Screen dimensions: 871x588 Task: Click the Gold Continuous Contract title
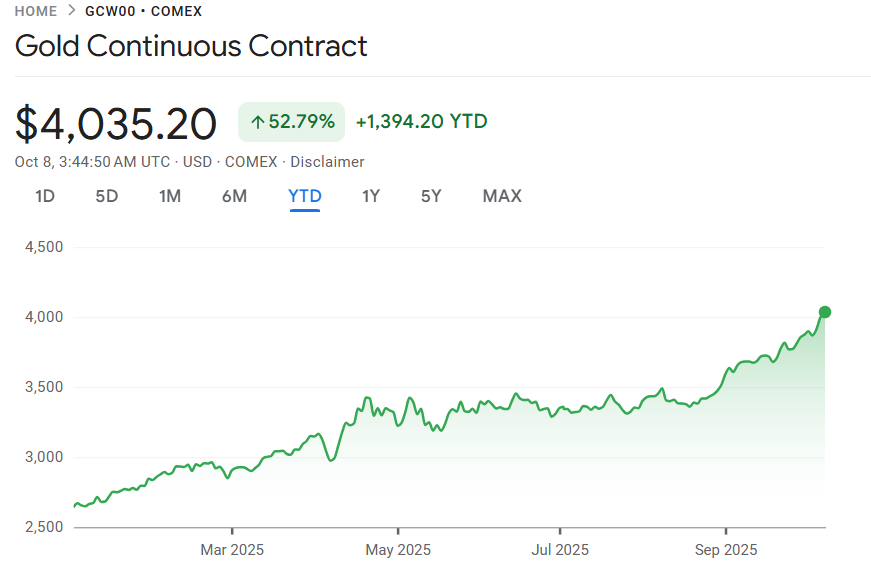[191, 46]
